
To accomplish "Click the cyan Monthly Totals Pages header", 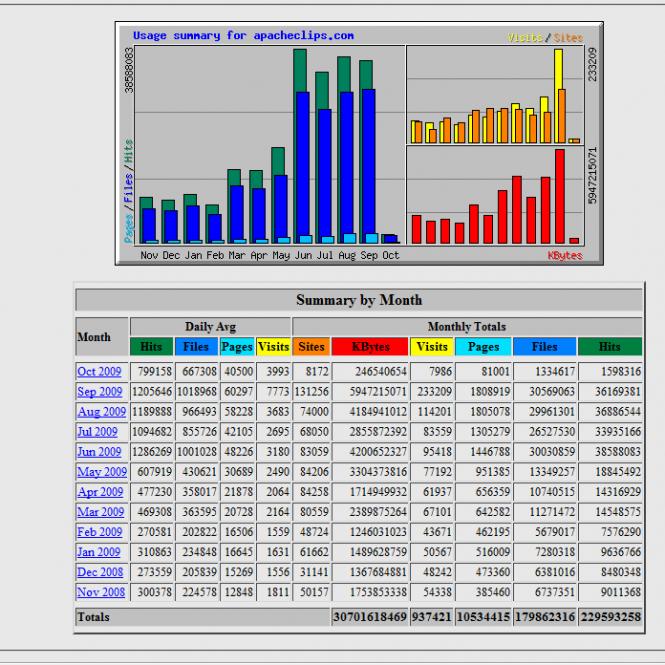I will pos(483,346).
